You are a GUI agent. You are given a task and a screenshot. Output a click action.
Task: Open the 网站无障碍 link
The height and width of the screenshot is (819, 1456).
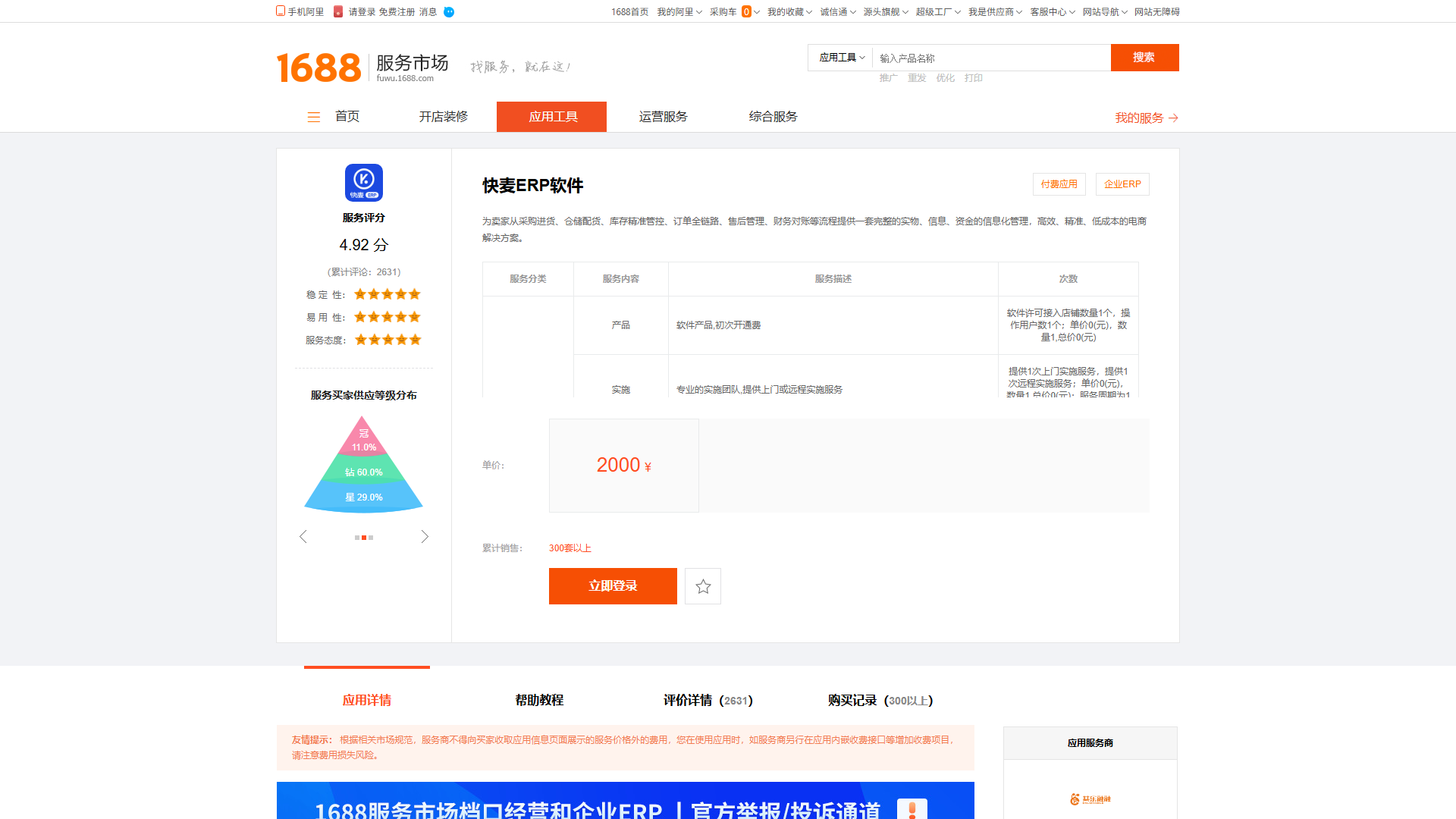click(1157, 12)
